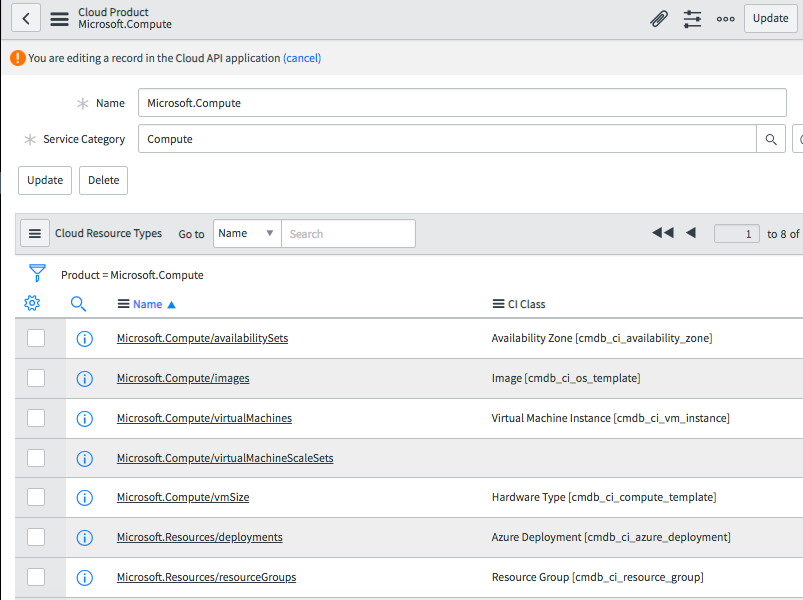Open Microsoft.Compute/virtualMachineScaleSets link
Image resolution: width=803 pixels, height=600 pixels.
point(225,458)
